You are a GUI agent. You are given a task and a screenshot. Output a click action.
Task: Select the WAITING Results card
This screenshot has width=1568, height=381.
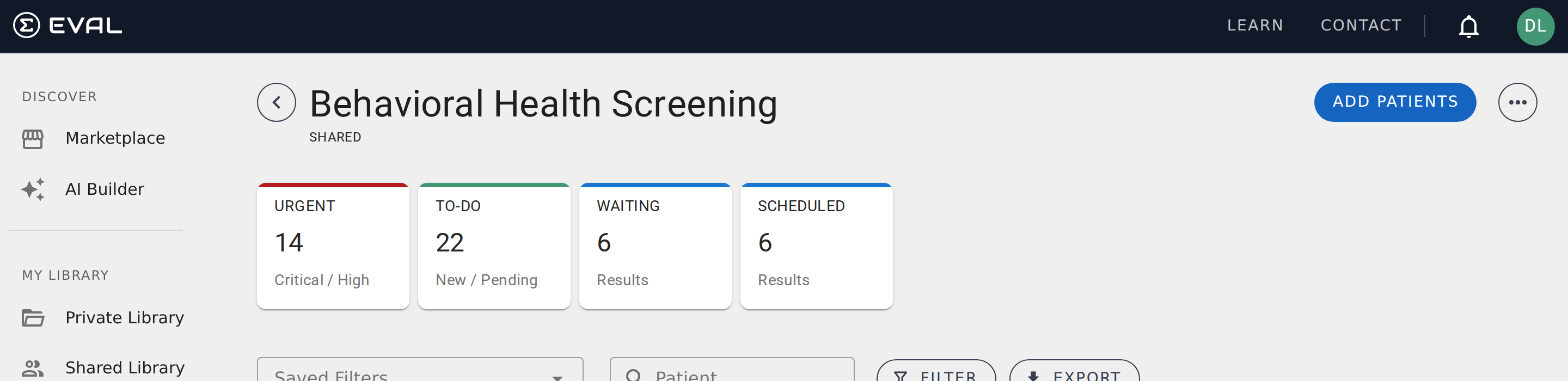click(x=655, y=246)
